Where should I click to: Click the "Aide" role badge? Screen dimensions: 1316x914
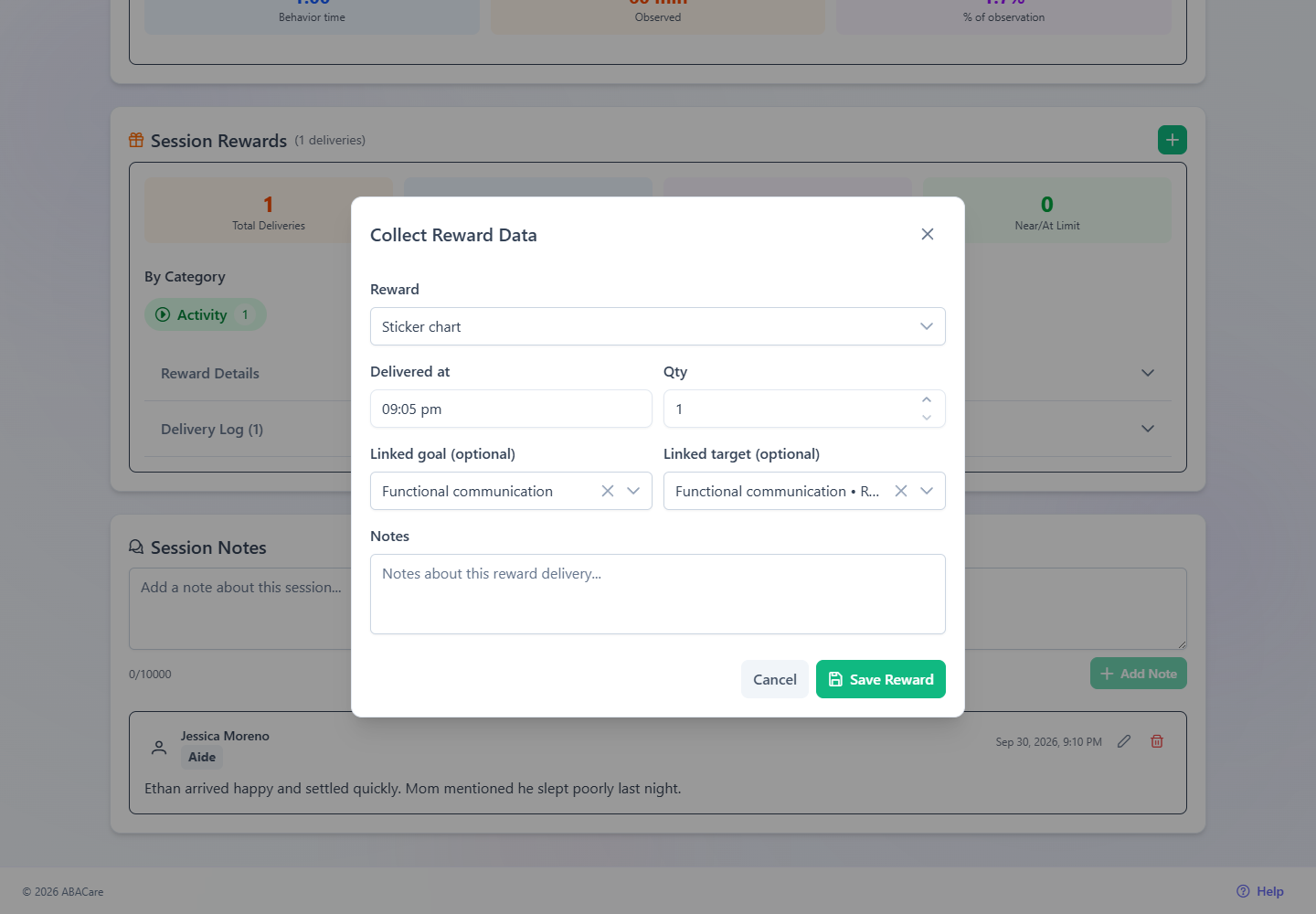(202, 757)
